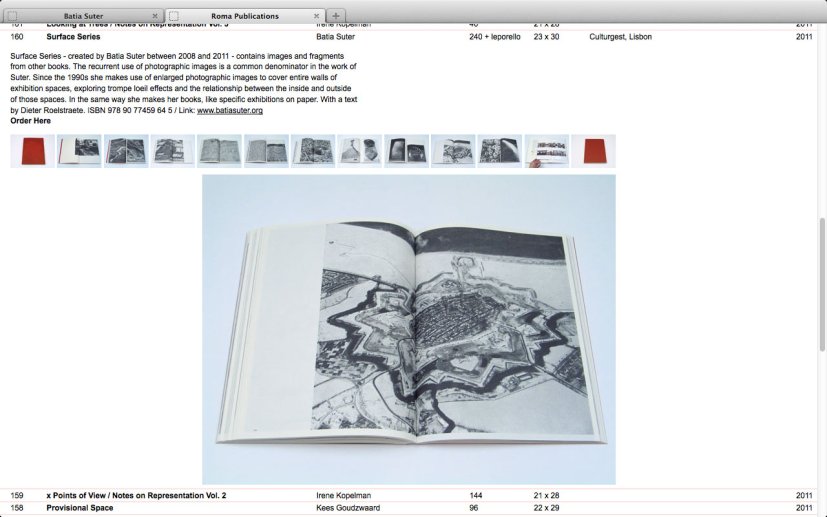The image size is (827, 517).
Task: Select fourth thumbnail of book spread
Action: click(x=173, y=151)
